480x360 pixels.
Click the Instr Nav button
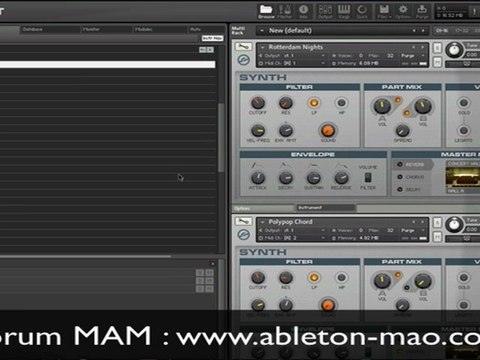point(212,38)
